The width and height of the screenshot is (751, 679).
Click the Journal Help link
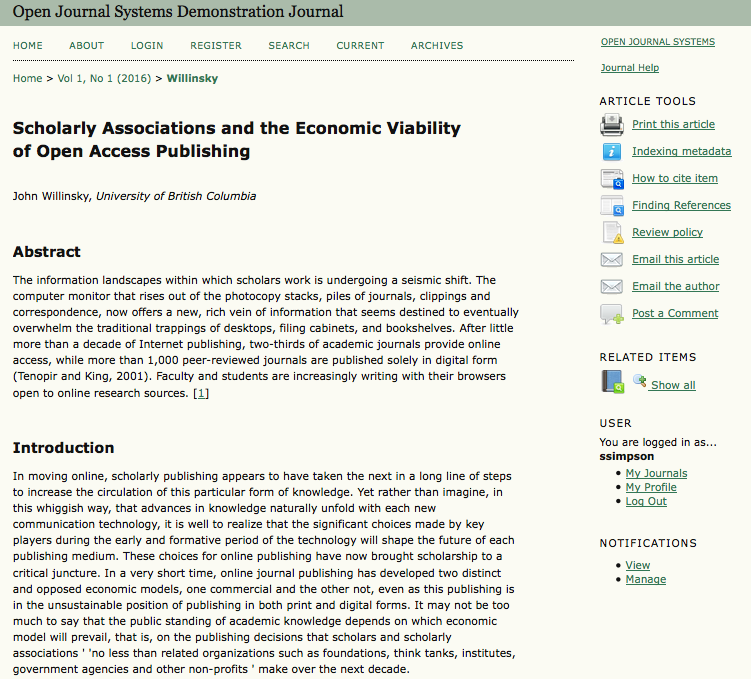(629, 68)
